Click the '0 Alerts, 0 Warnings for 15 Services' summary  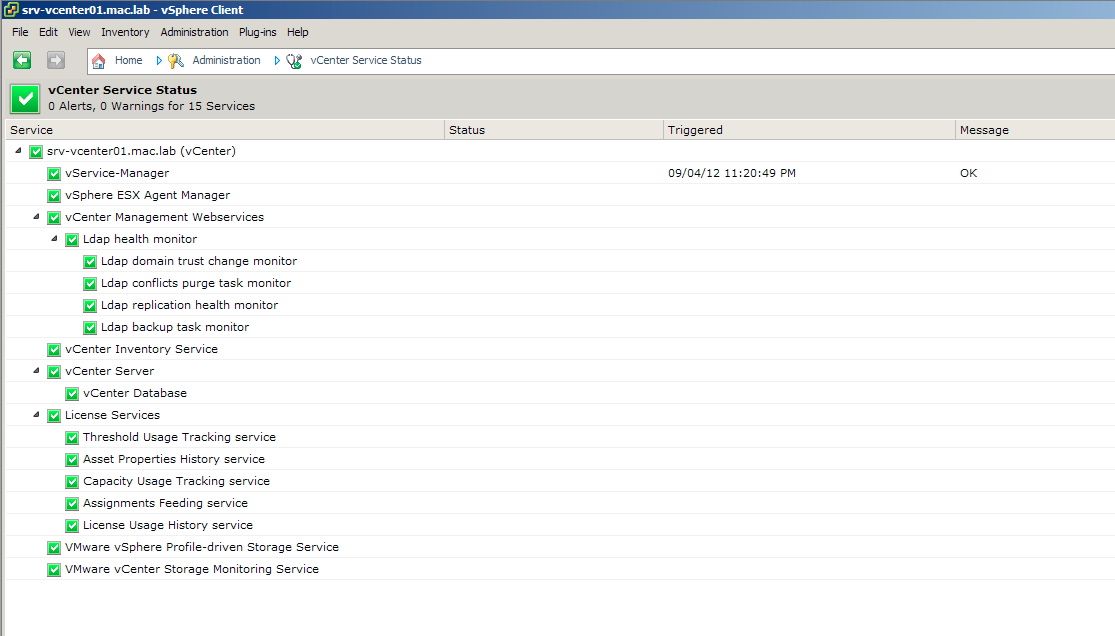click(151, 106)
